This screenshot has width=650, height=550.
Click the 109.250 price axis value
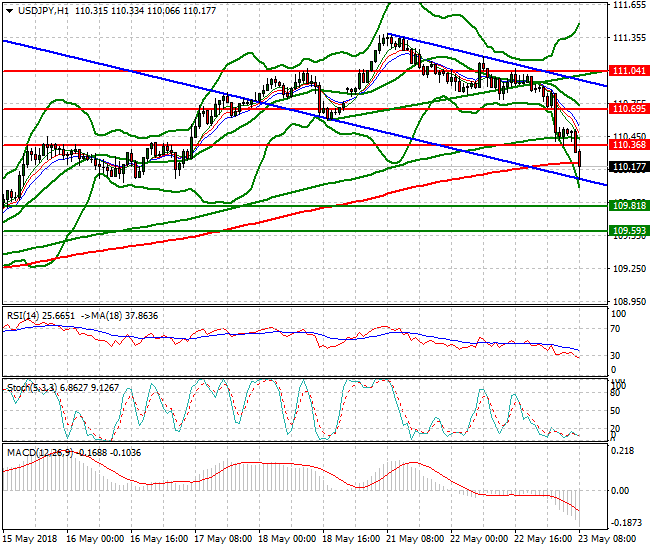point(629,269)
